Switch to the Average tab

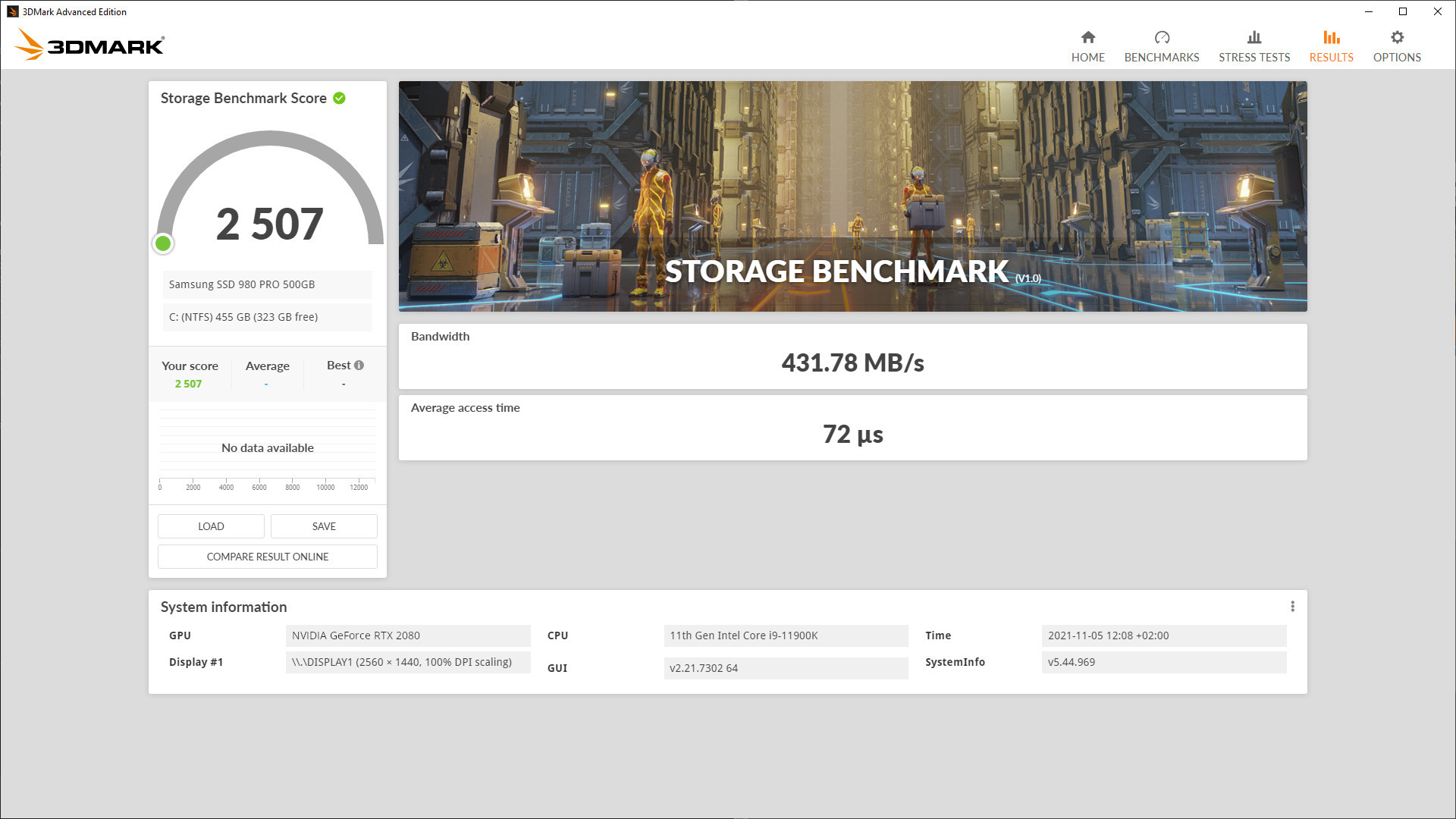[267, 366]
